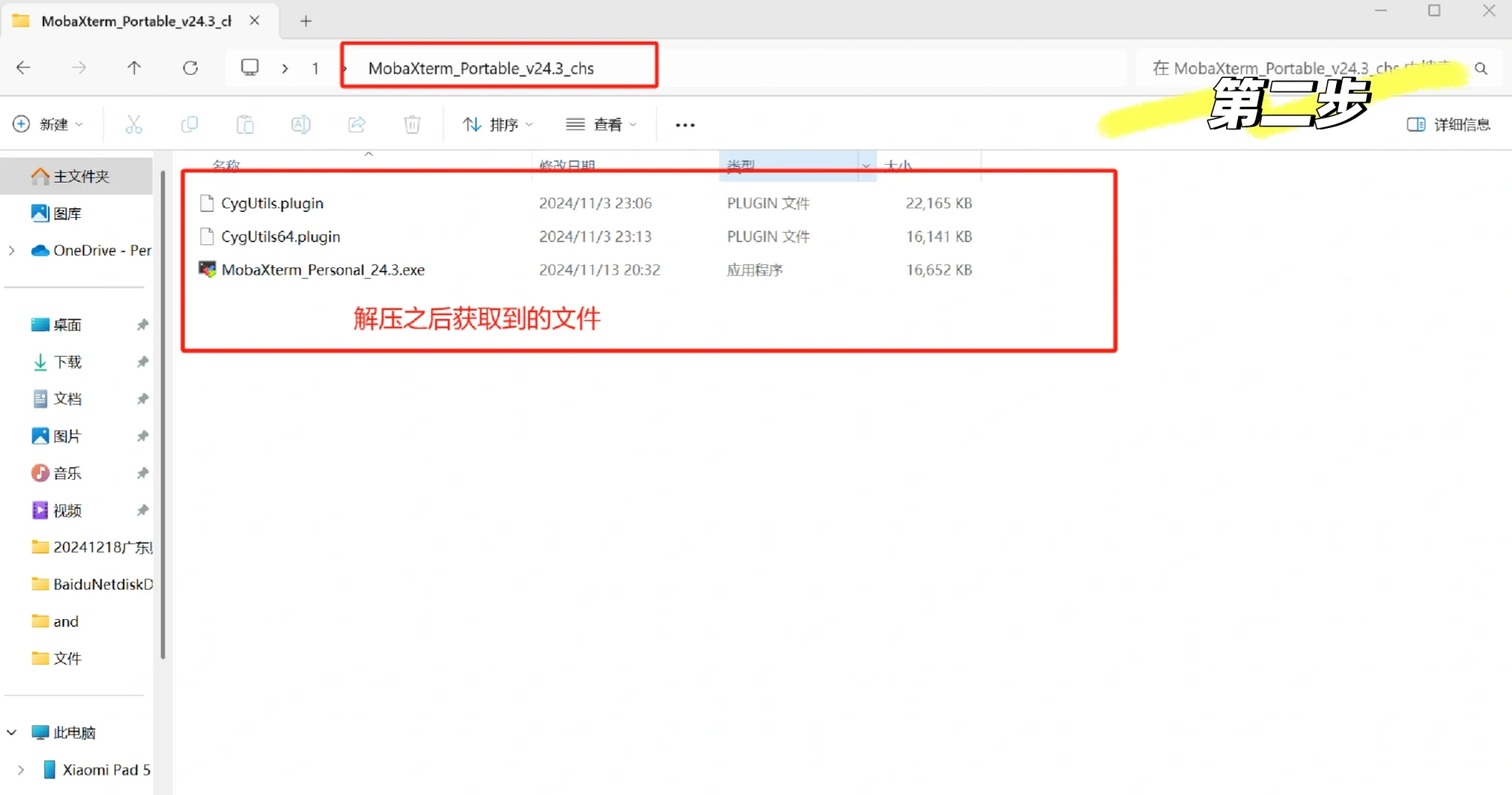Paste using the Paste icon
1512x795 pixels.
[245, 124]
